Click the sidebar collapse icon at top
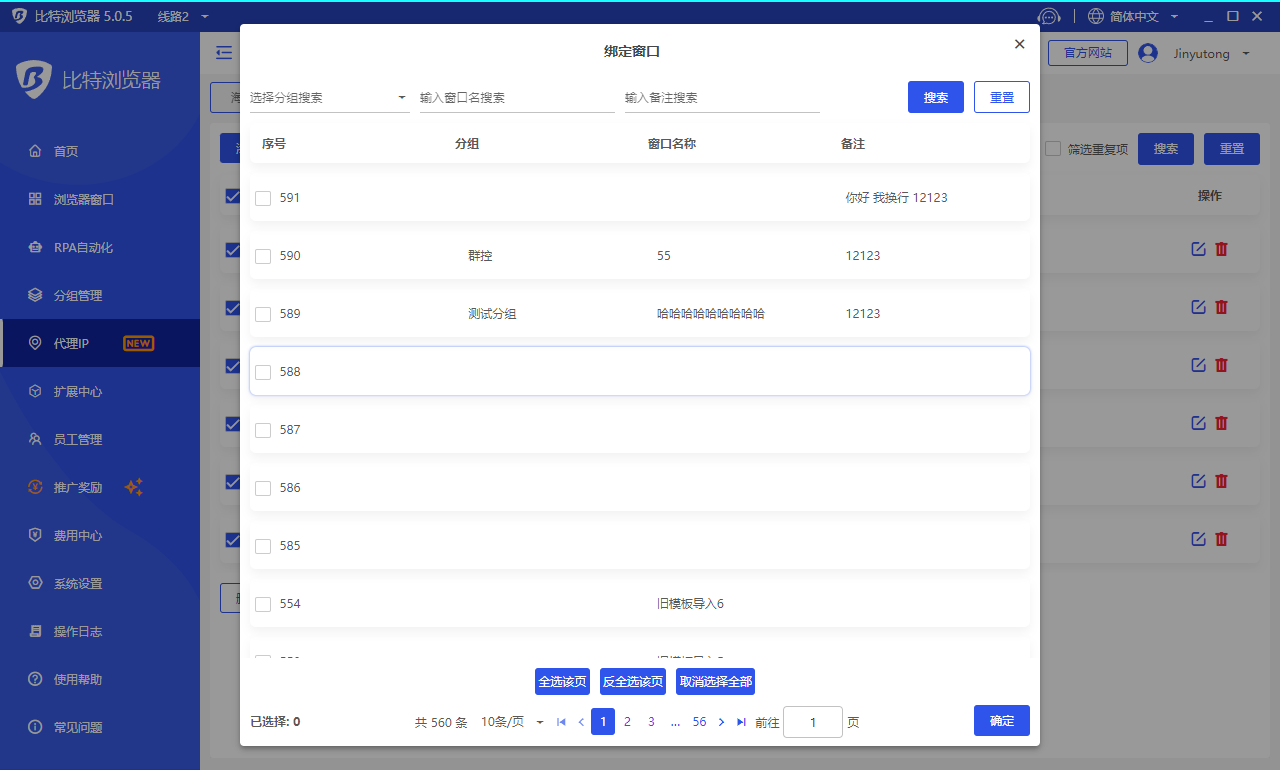The height and width of the screenshot is (770, 1280). pos(224,53)
